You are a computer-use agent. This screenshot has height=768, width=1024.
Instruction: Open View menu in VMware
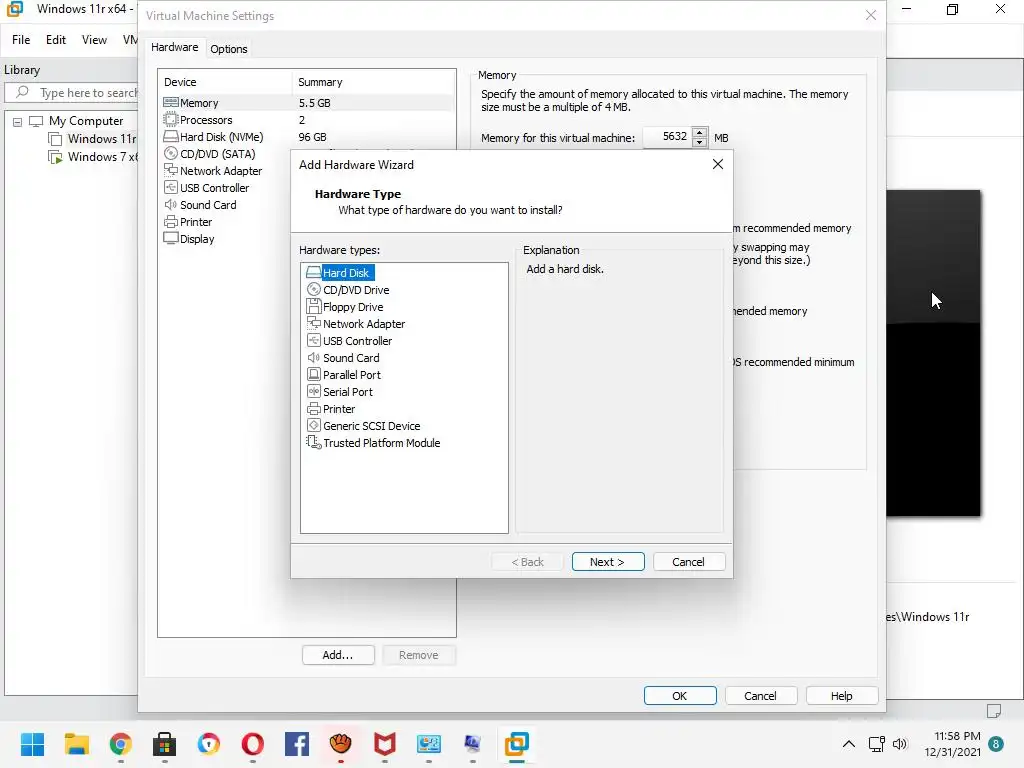94,40
